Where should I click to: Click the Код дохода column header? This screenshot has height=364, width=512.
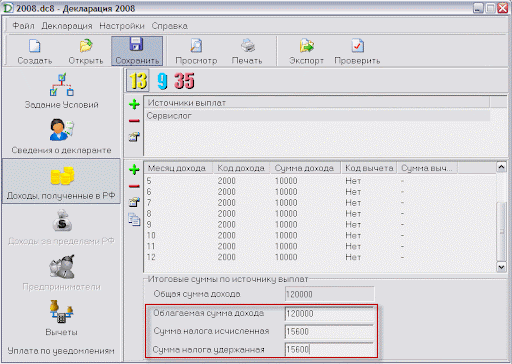[241, 168]
